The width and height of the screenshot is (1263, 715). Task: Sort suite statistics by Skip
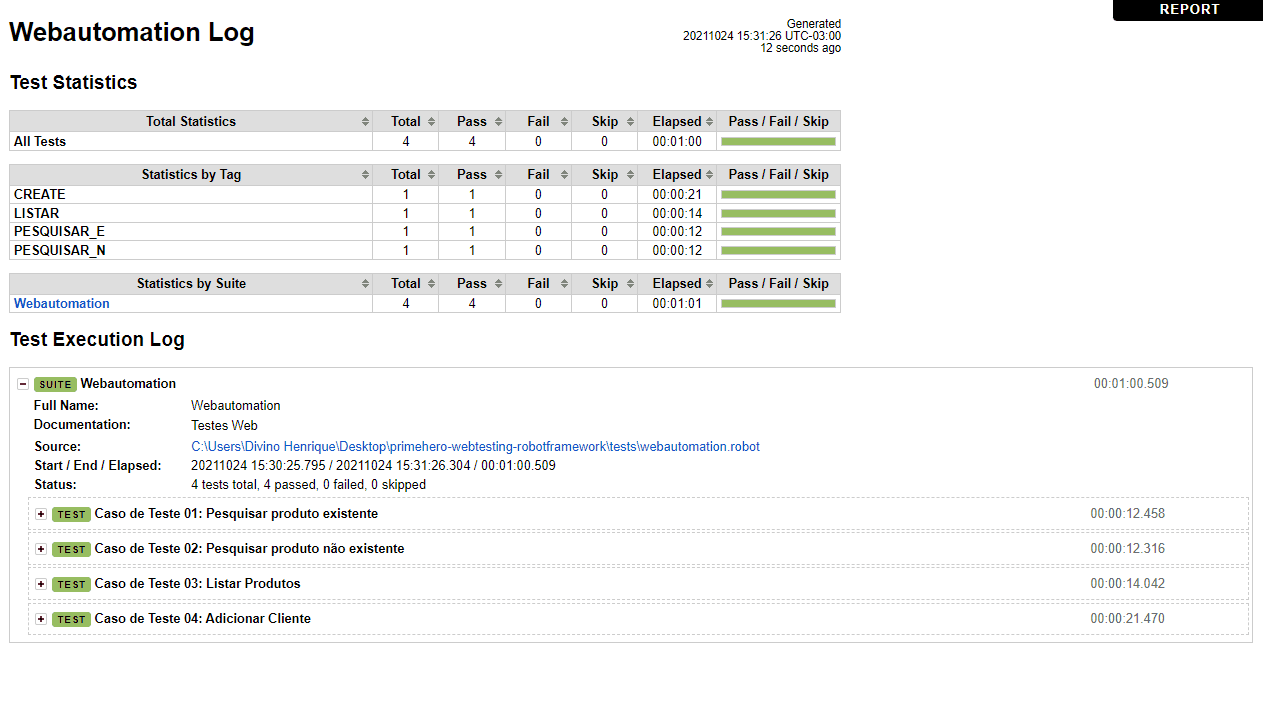click(x=605, y=283)
